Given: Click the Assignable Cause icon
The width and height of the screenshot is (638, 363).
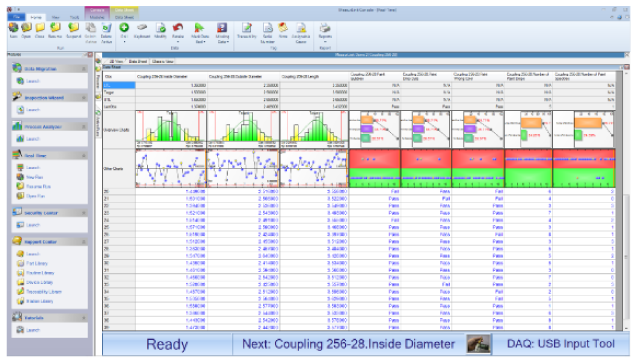Looking at the screenshot, I should (x=301, y=28).
